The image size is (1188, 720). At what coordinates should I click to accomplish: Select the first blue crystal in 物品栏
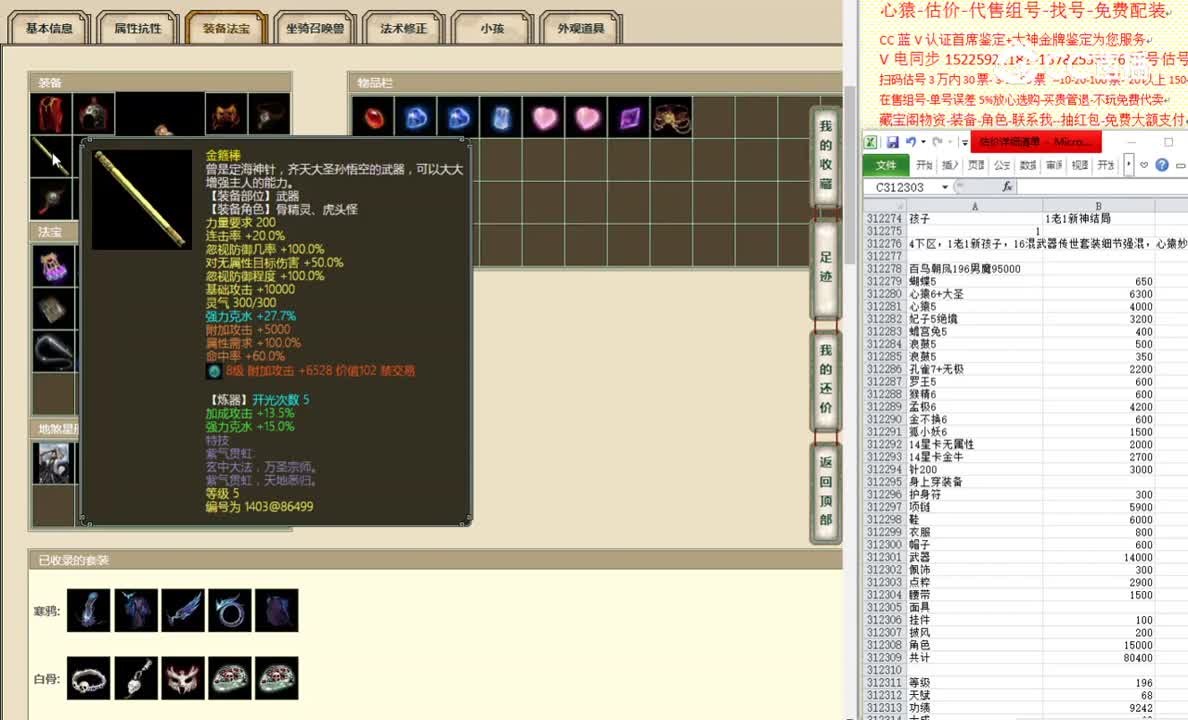coord(415,117)
